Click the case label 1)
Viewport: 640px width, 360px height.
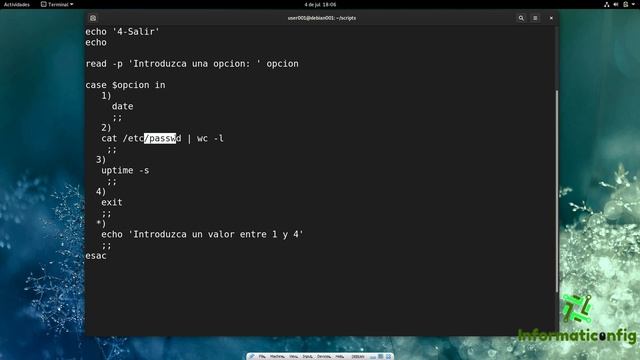point(106,96)
